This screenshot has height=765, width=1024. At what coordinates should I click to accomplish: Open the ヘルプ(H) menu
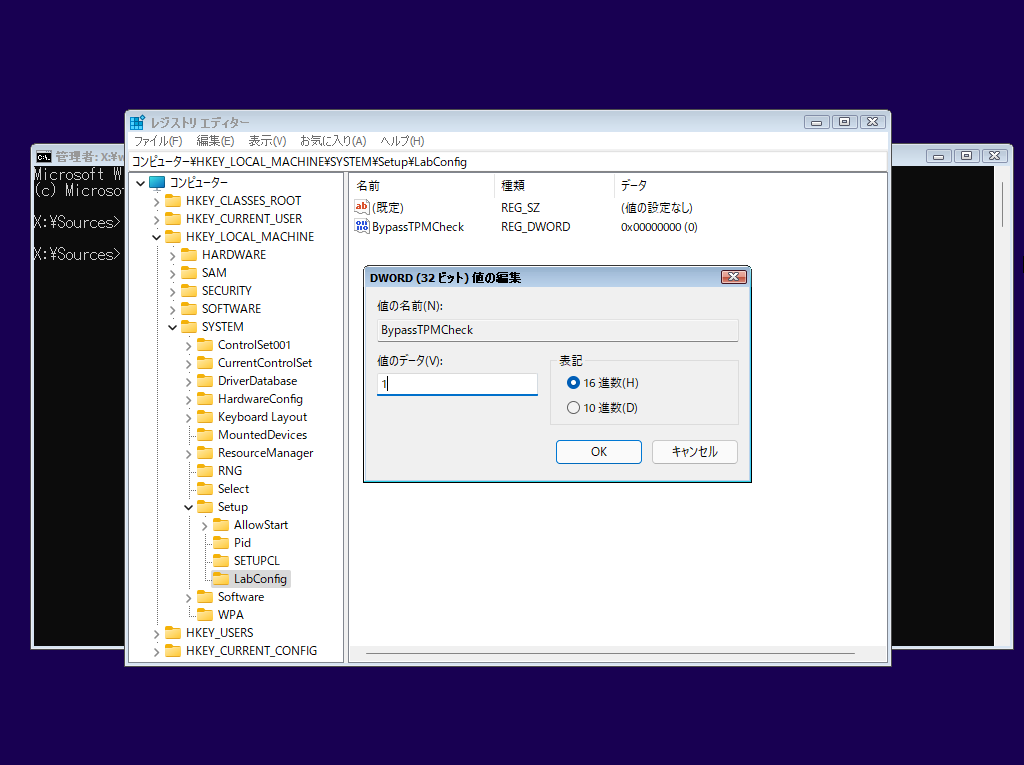point(402,141)
